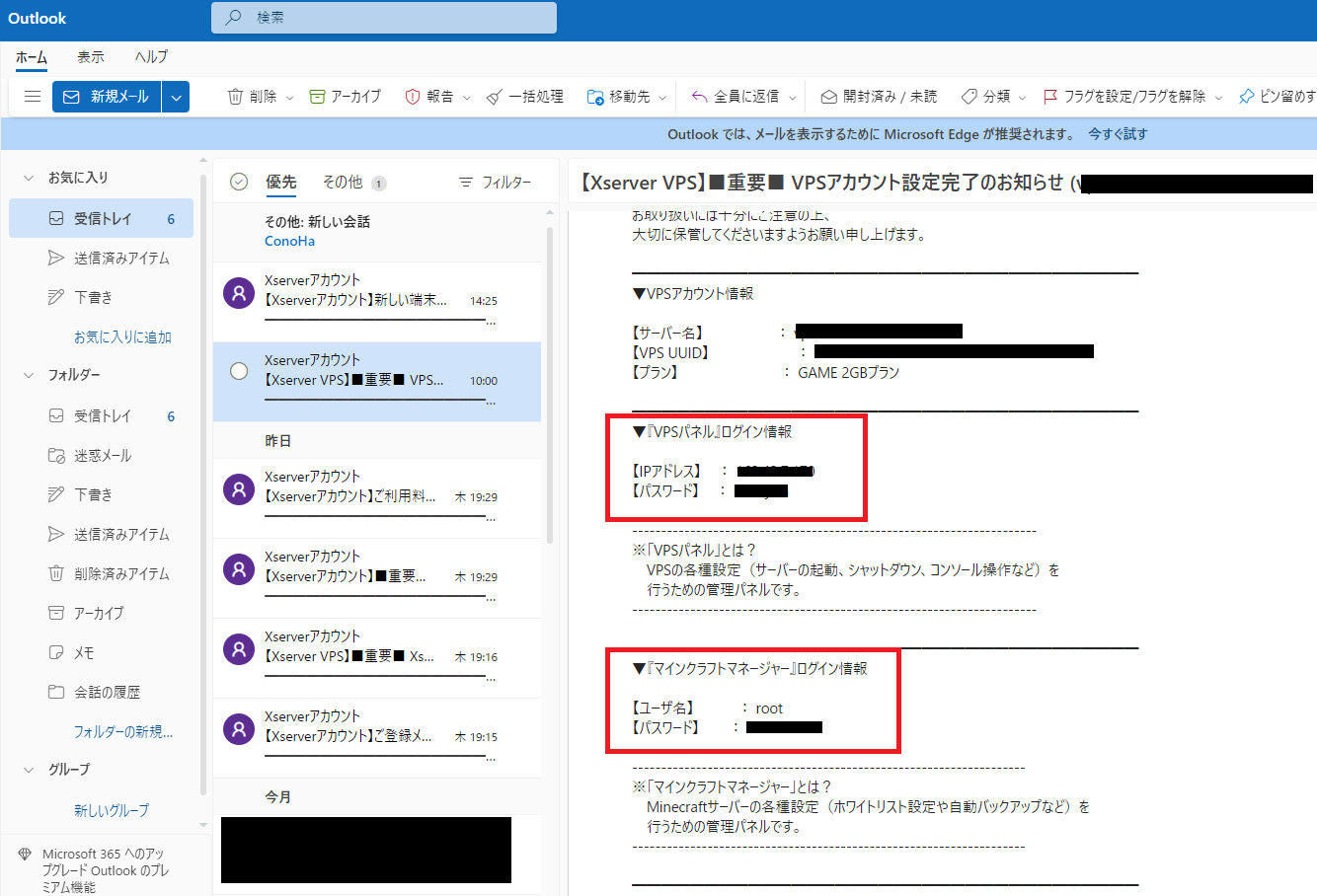Switch to the 表示 ribbon tab

91,57
